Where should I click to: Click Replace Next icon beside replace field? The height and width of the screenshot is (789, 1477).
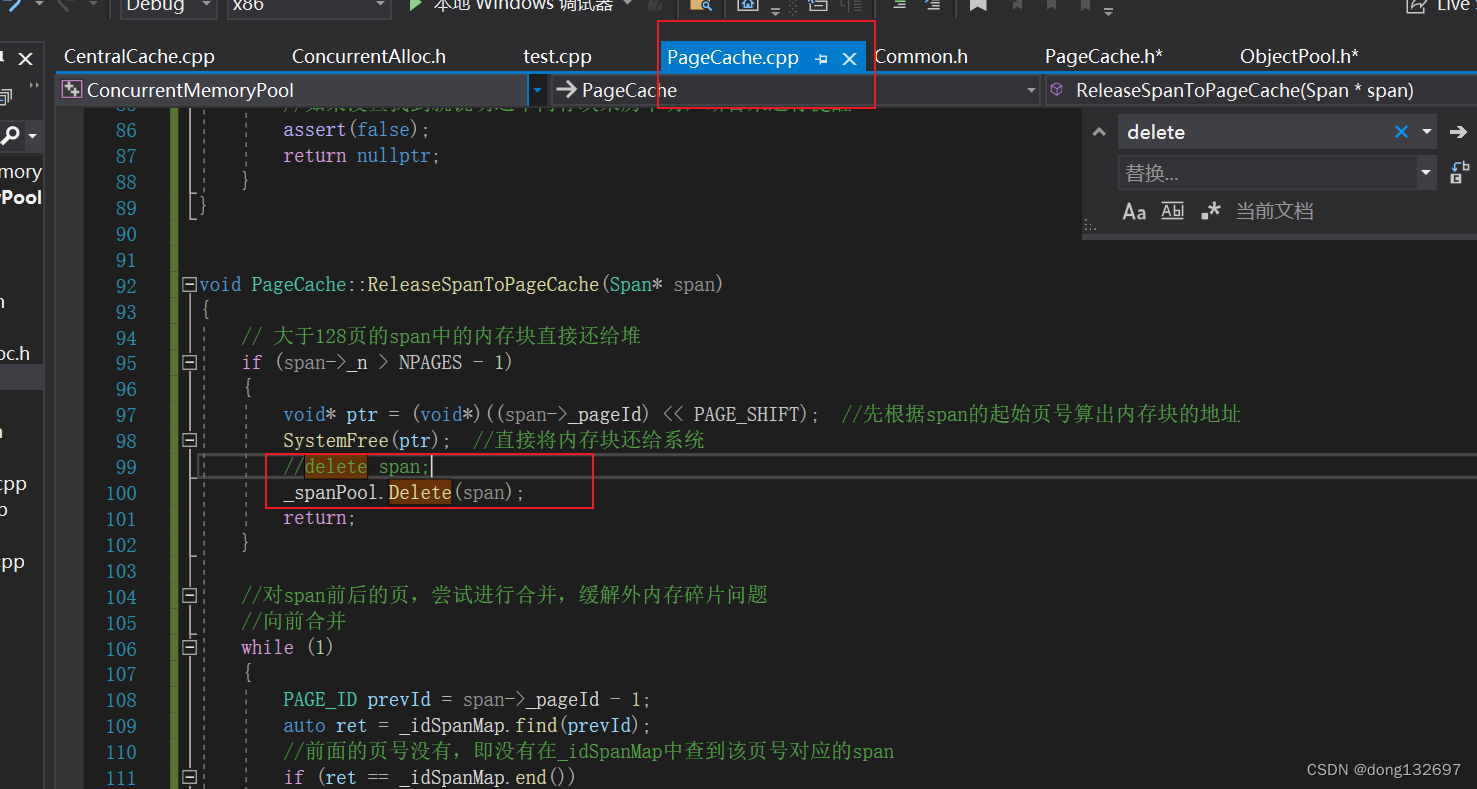[x=1459, y=173]
